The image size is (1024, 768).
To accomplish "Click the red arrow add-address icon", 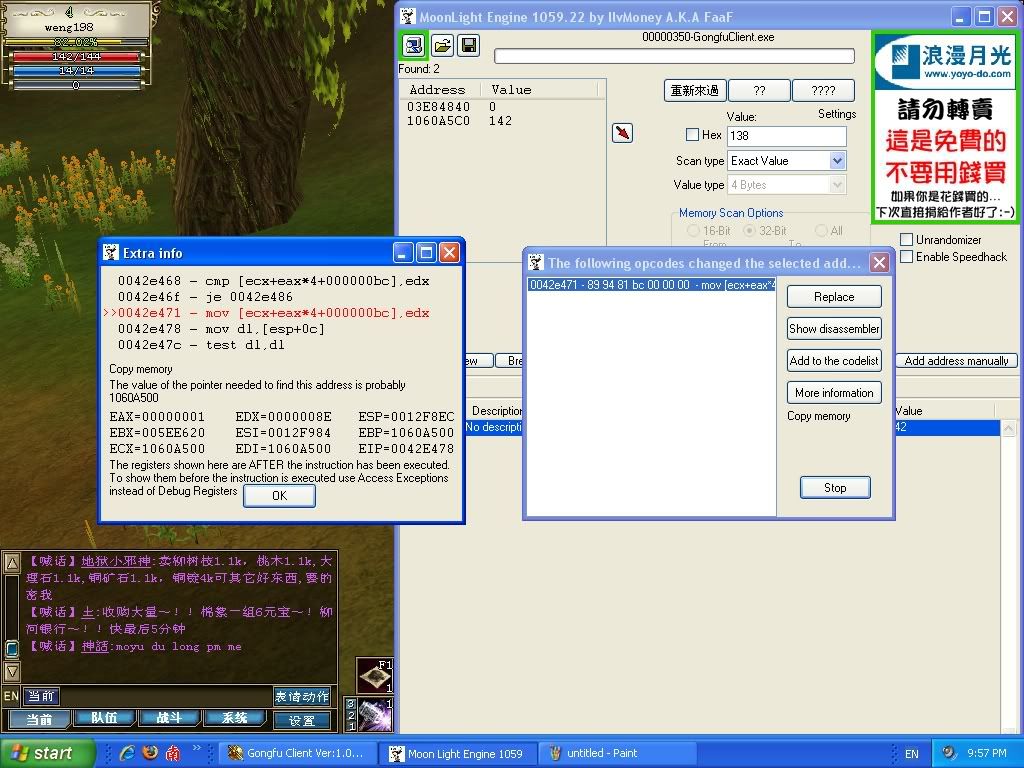I will tap(622, 133).
